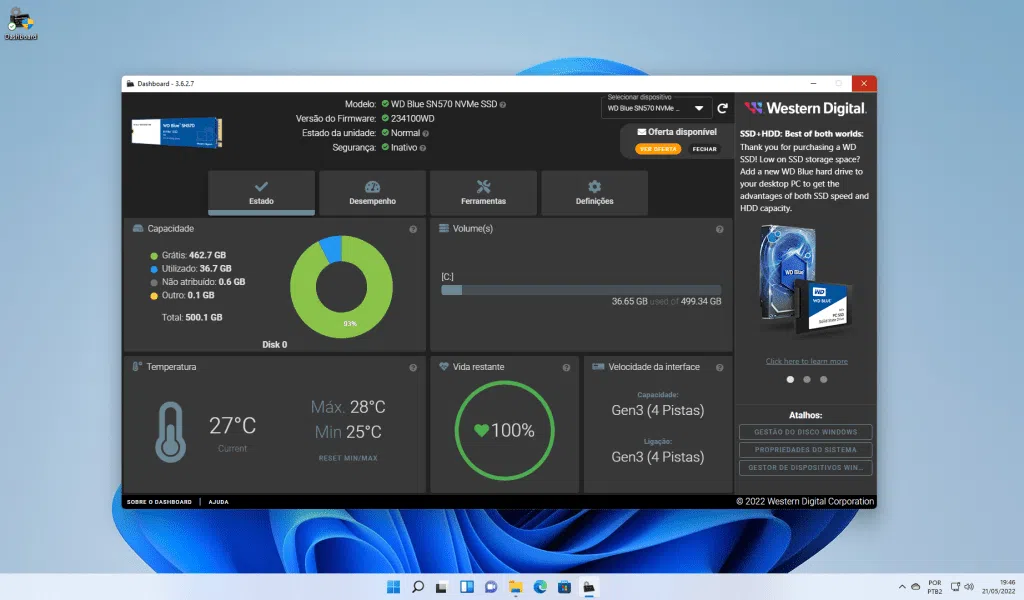Click the refresh icon next to device selector
1024x600 pixels.
click(722, 108)
